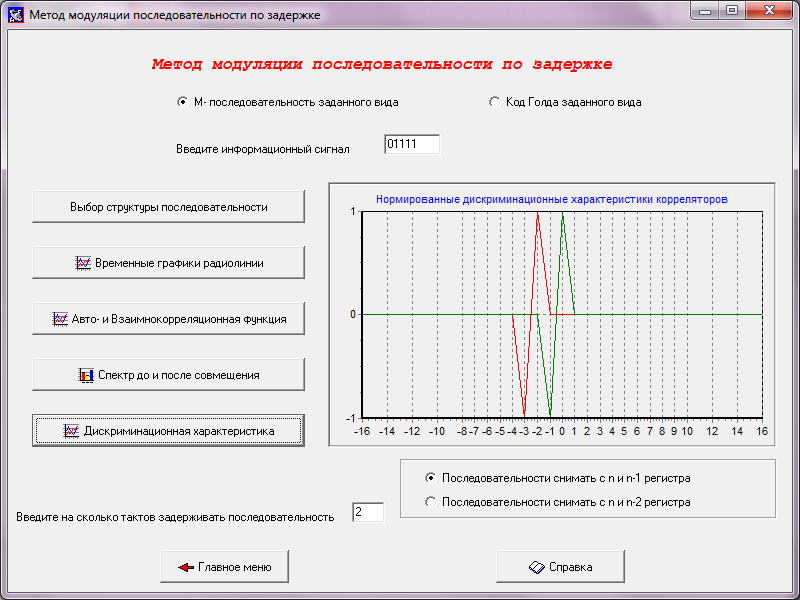
Task: Click x-axis label 16 on the chart
Action: 762,431
